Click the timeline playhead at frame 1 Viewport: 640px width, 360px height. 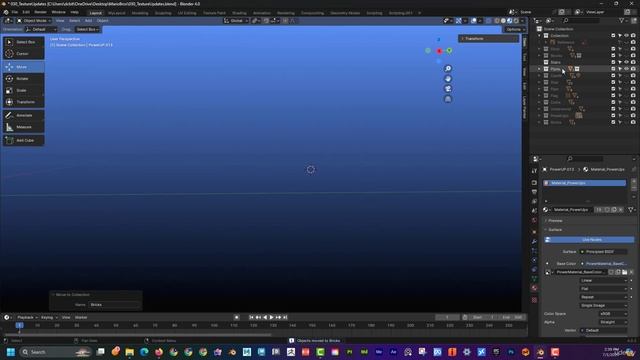[x=19, y=325]
